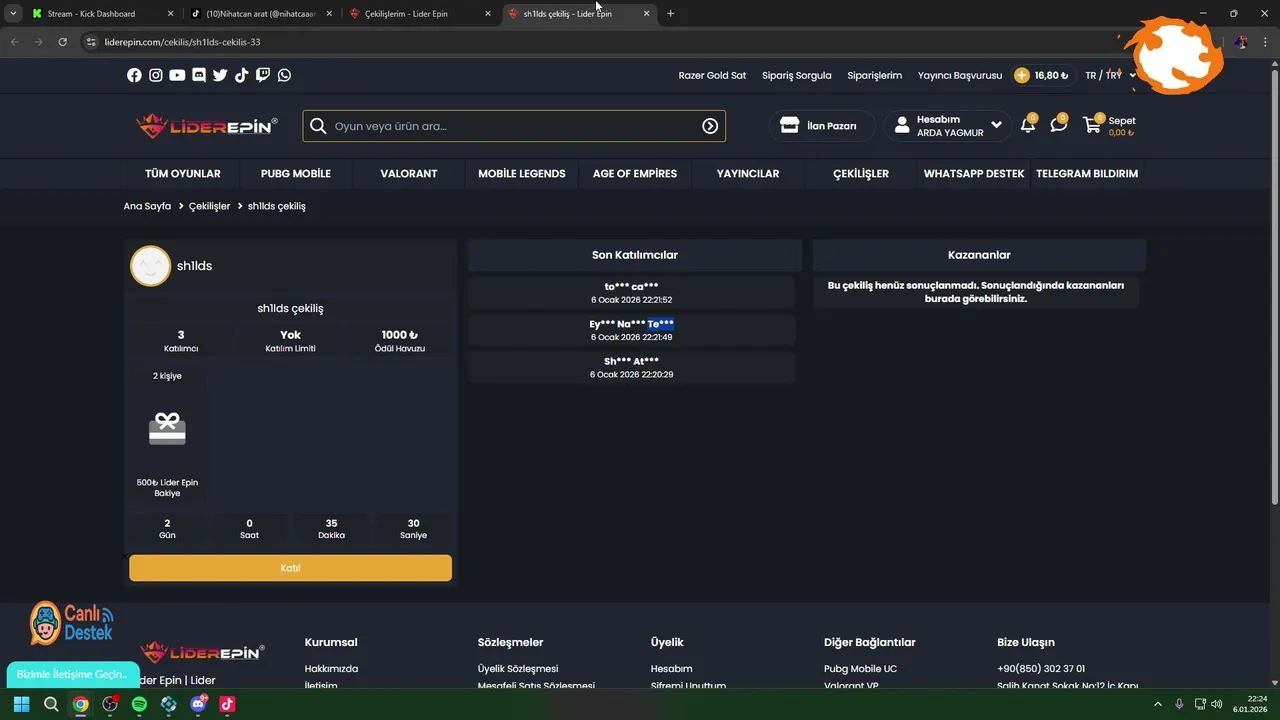Click the game search input field

click(x=514, y=126)
